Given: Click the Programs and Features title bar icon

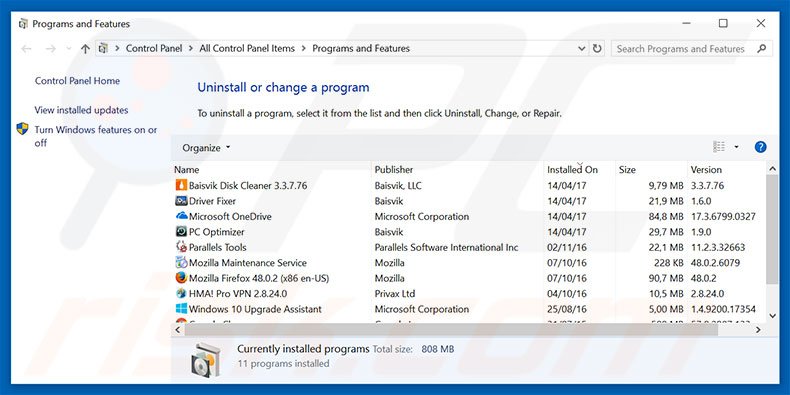Looking at the screenshot, I should (23, 24).
